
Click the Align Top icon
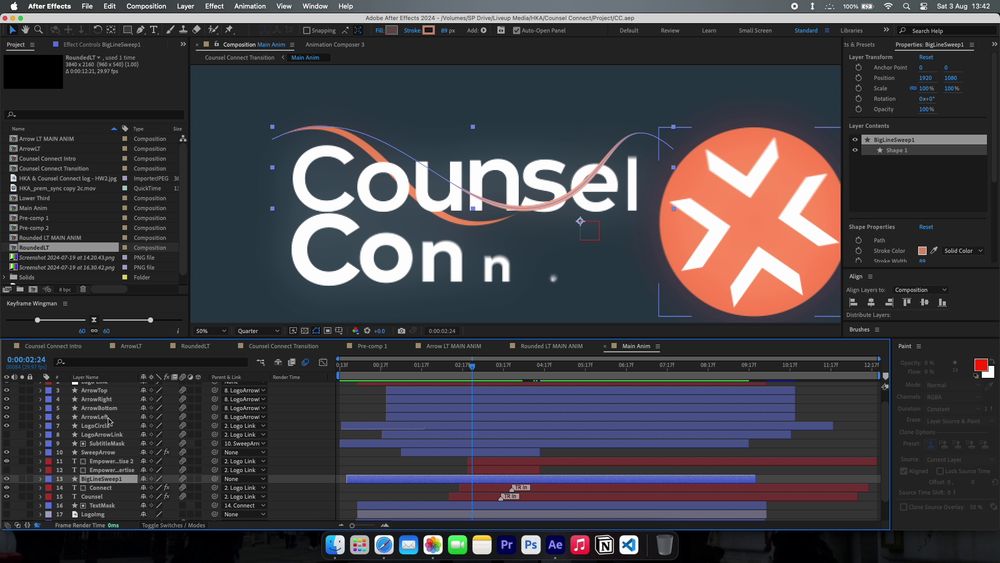click(x=907, y=303)
